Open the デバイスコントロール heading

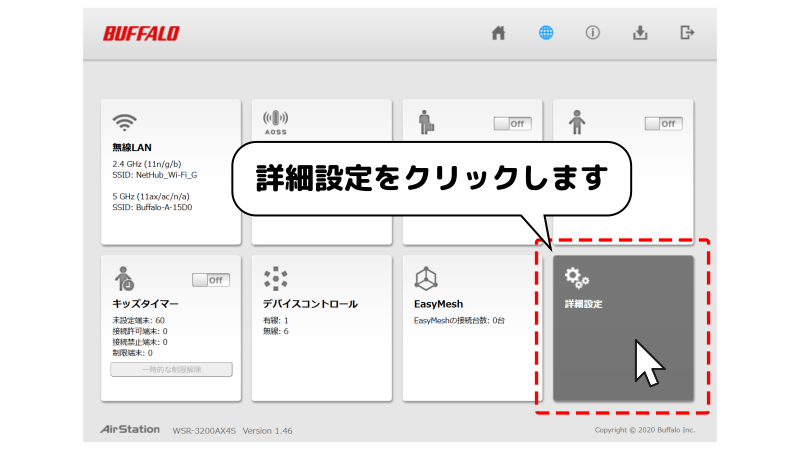[310, 304]
